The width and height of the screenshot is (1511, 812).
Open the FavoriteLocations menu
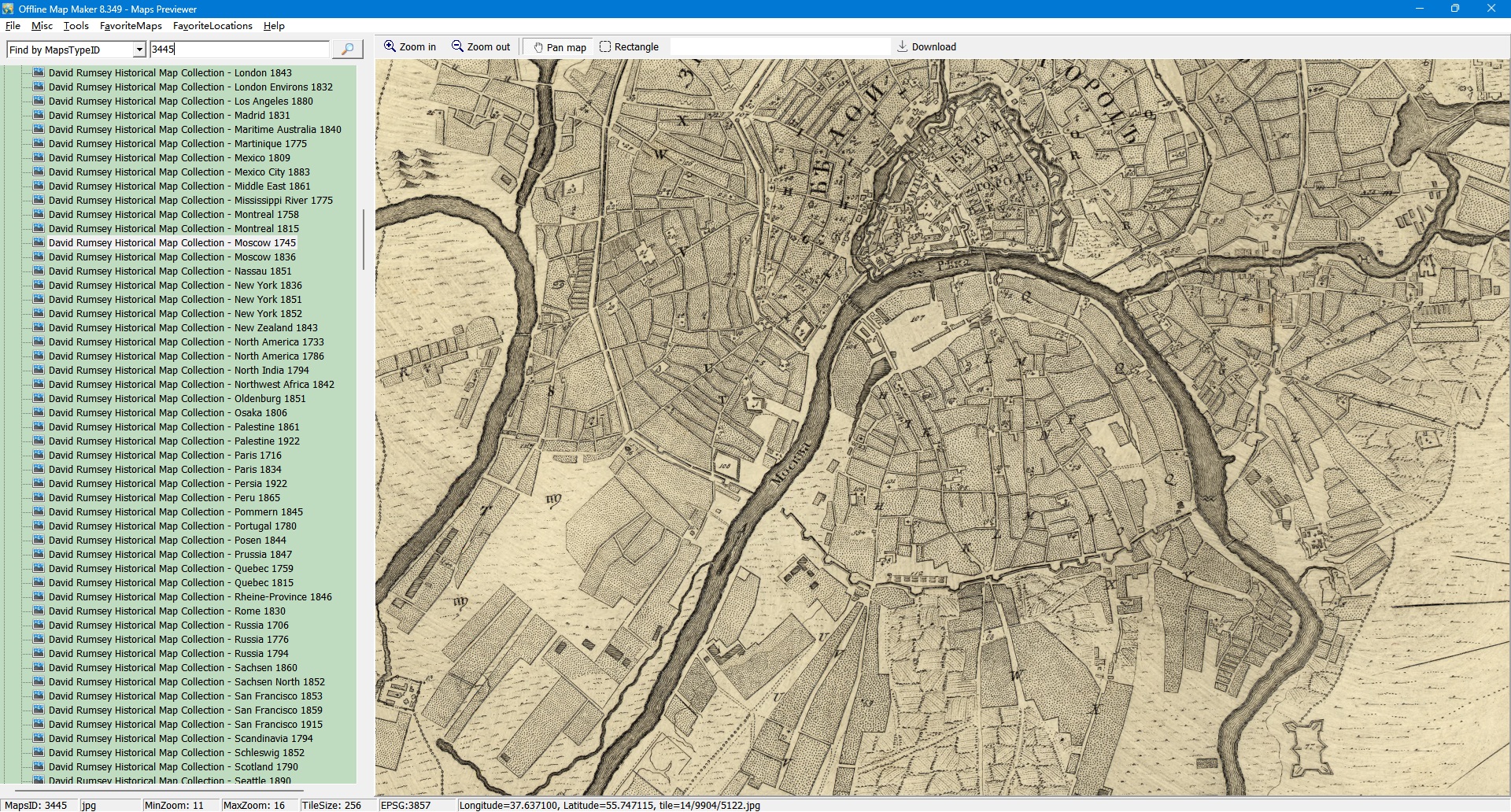(x=212, y=26)
